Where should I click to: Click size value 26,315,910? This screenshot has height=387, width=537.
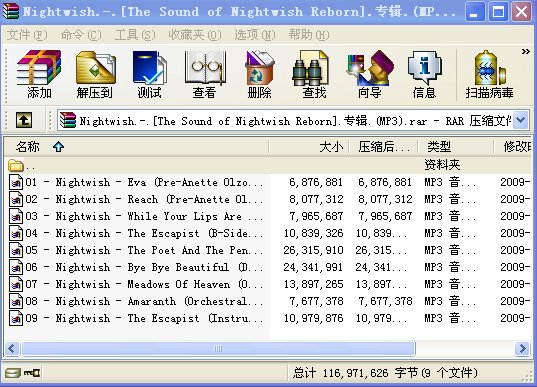313,250
